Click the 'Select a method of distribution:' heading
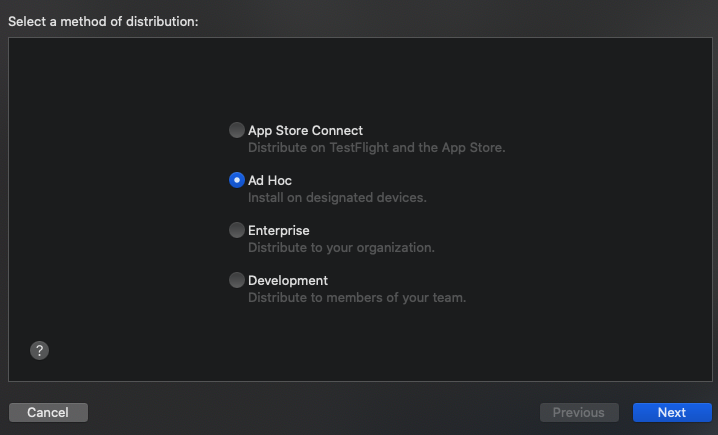This screenshot has width=718, height=435. (x=103, y=22)
